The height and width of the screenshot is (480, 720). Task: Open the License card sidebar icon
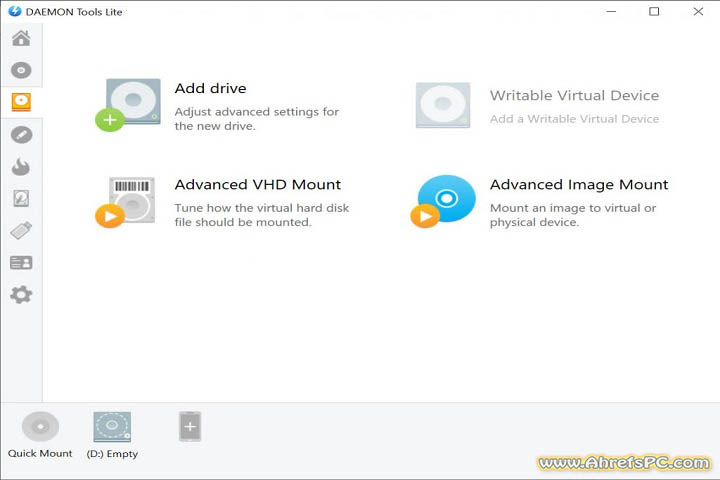pos(21,263)
